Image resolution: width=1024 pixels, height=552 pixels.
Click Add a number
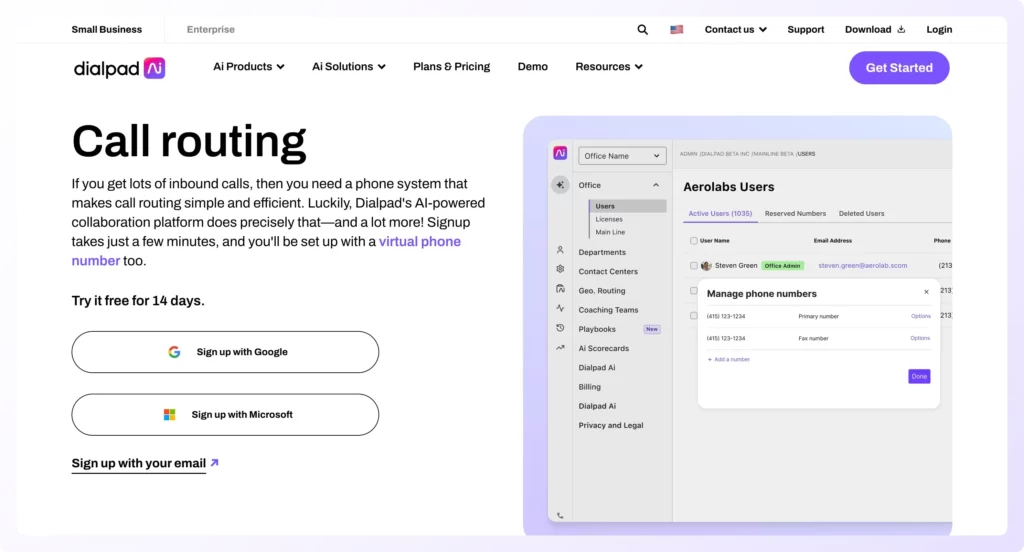[x=729, y=359]
